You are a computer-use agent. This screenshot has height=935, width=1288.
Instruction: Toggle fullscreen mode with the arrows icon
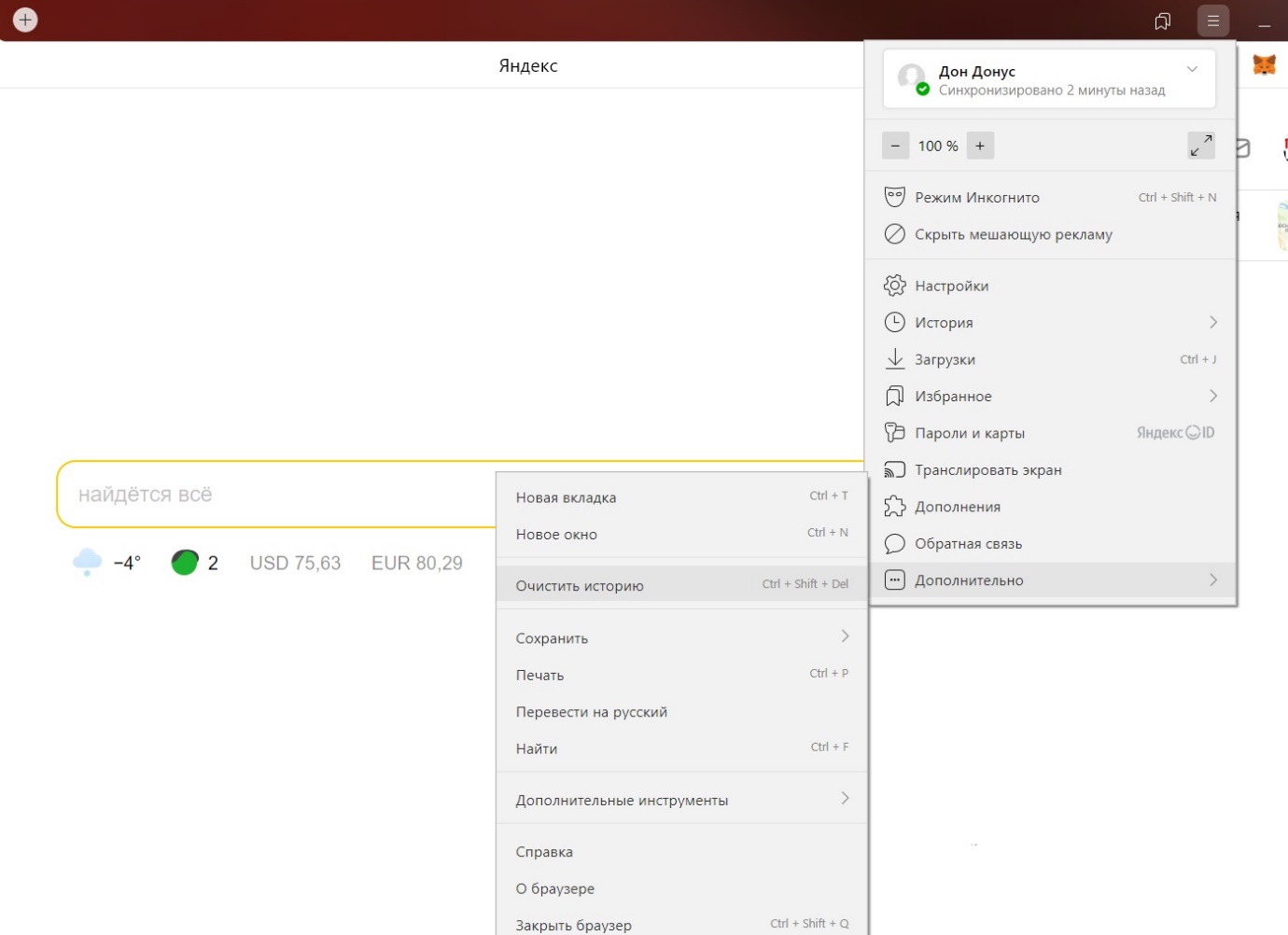pos(1200,146)
